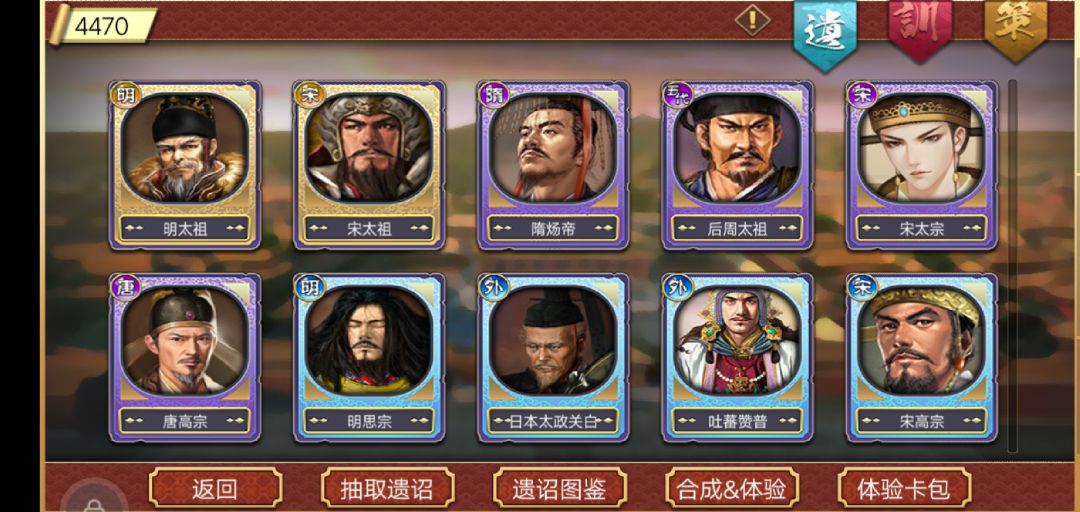This screenshot has width=1080, height=512.
Task: Pick the 宋太宗 card
Action: point(922,165)
